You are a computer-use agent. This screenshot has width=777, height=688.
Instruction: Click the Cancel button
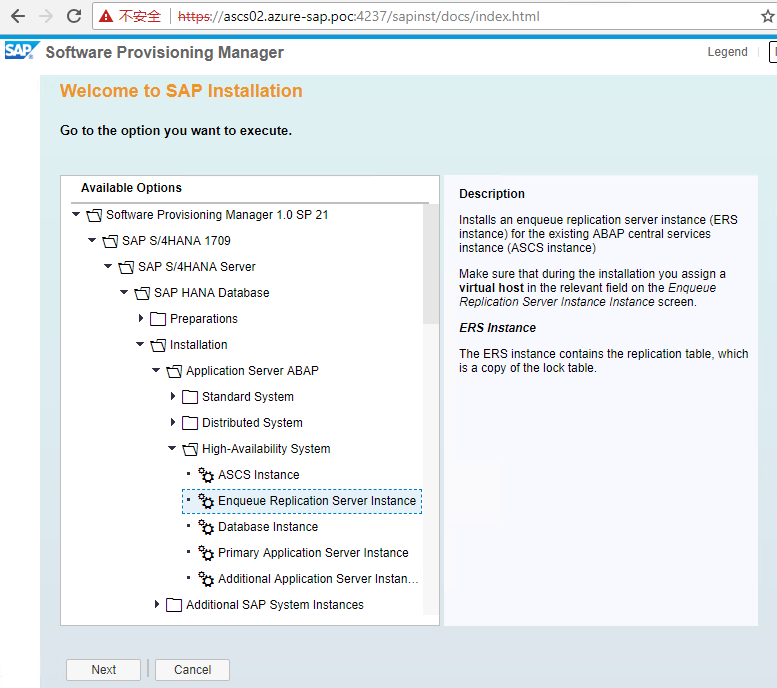click(x=192, y=670)
